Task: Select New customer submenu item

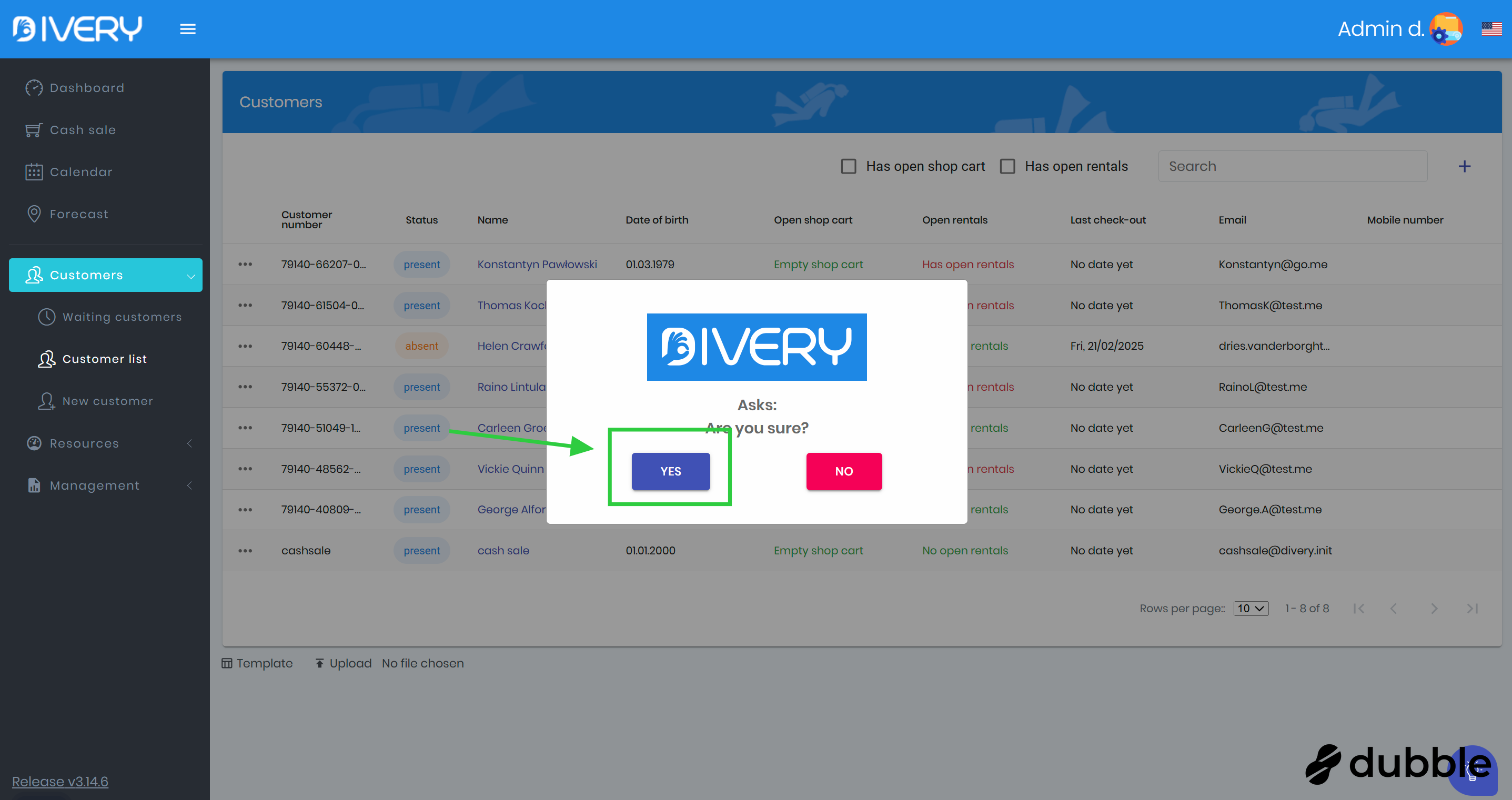Action: pyautogui.click(x=107, y=401)
